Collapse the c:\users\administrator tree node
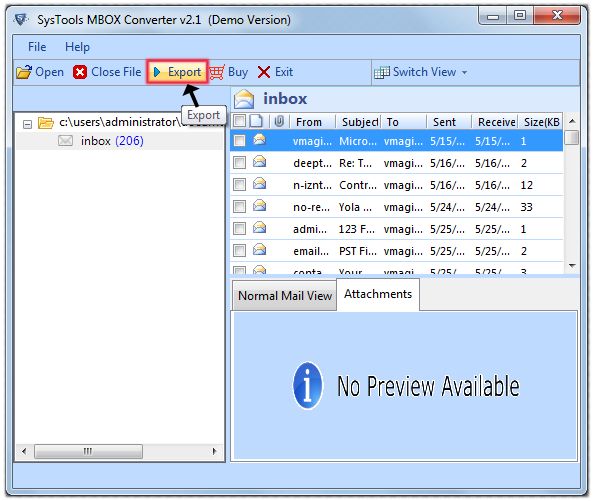This screenshot has width=594, height=501. coord(27,124)
